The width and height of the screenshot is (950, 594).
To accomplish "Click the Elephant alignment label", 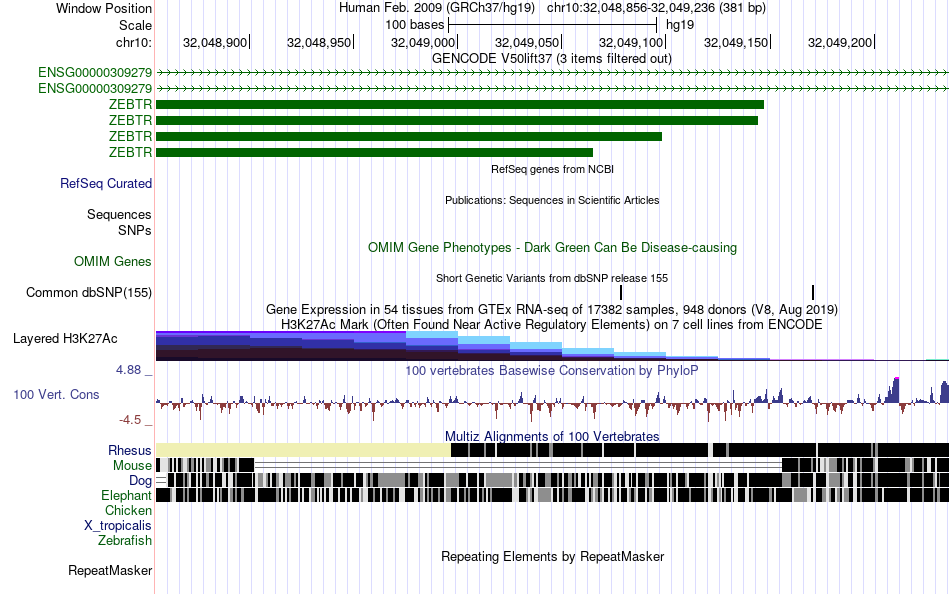I will pyautogui.click(x=126, y=496).
